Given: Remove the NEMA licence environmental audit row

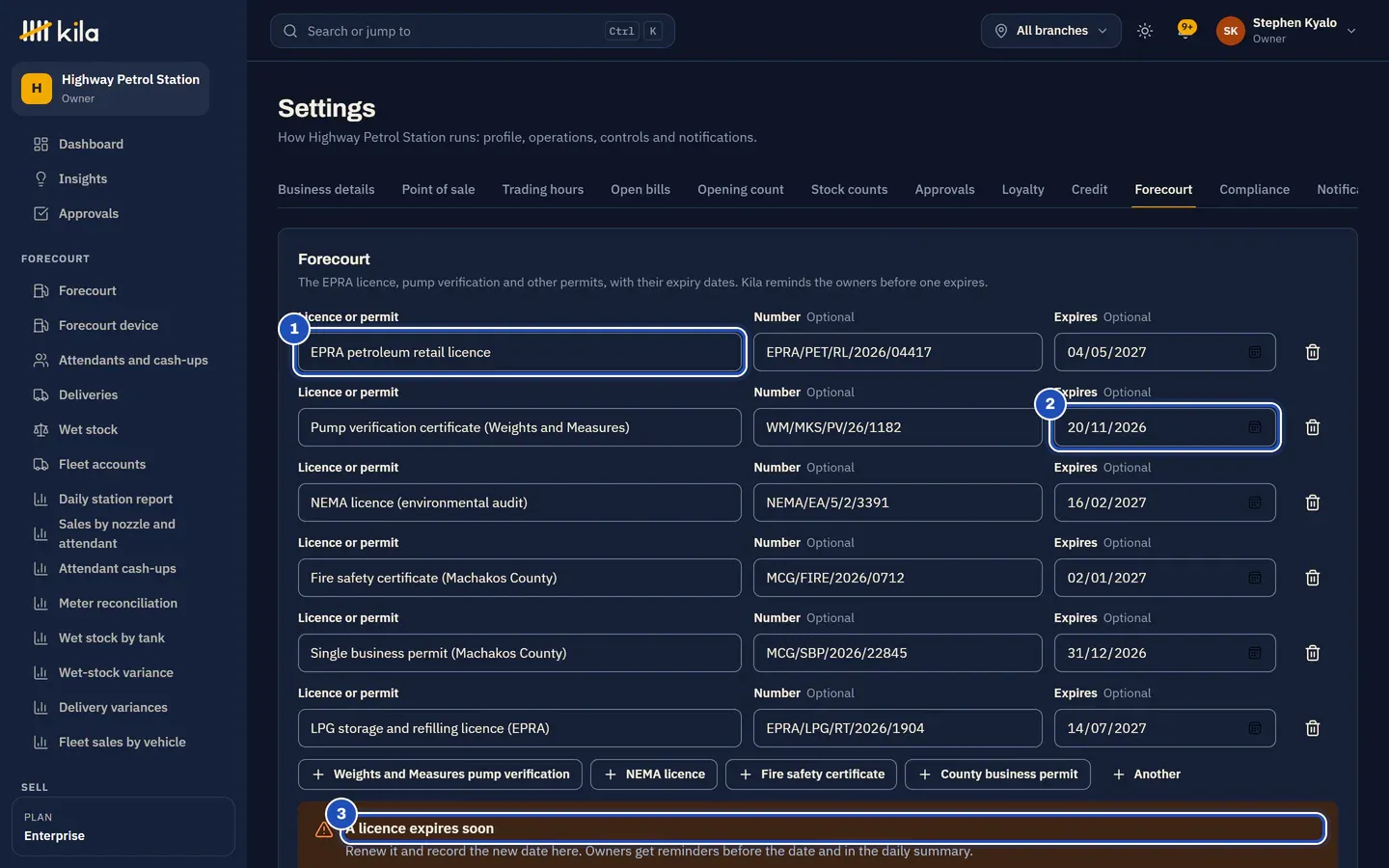Looking at the screenshot, I should click(1312, 502).
